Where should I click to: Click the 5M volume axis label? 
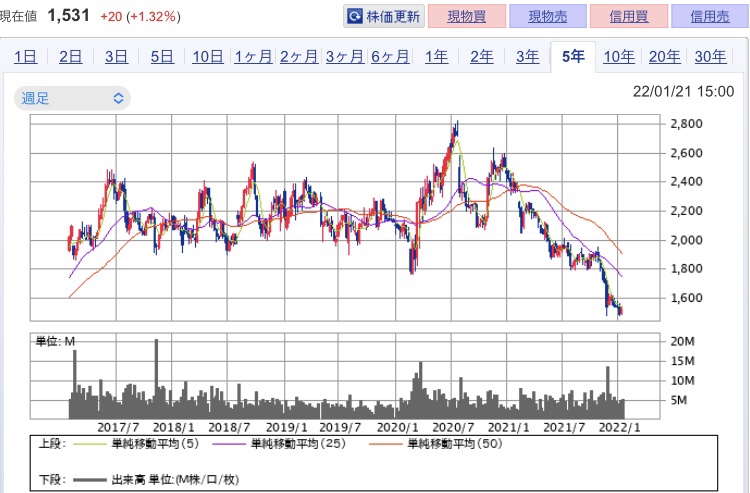(678, 400)
